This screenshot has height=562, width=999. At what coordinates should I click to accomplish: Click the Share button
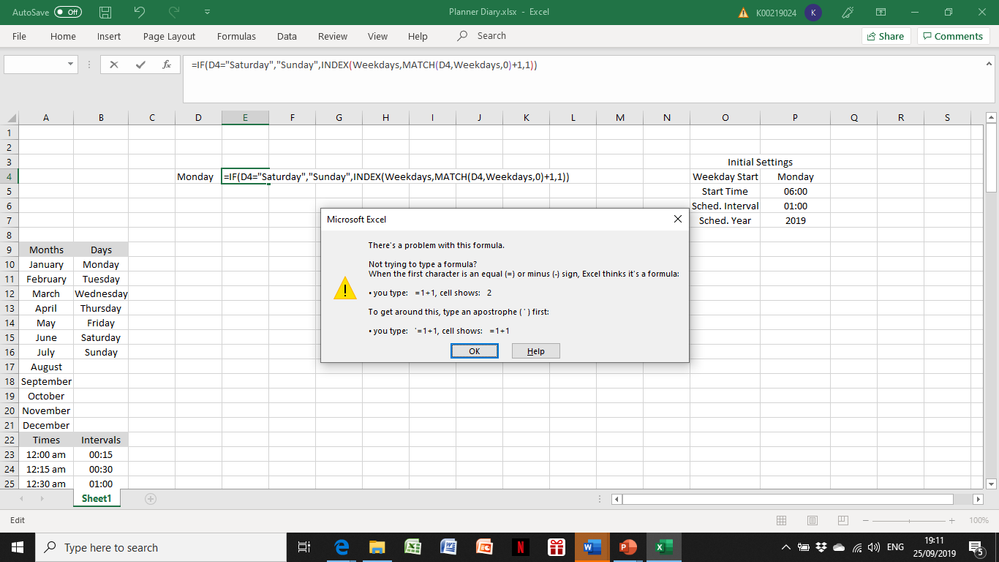coord(886,36)
